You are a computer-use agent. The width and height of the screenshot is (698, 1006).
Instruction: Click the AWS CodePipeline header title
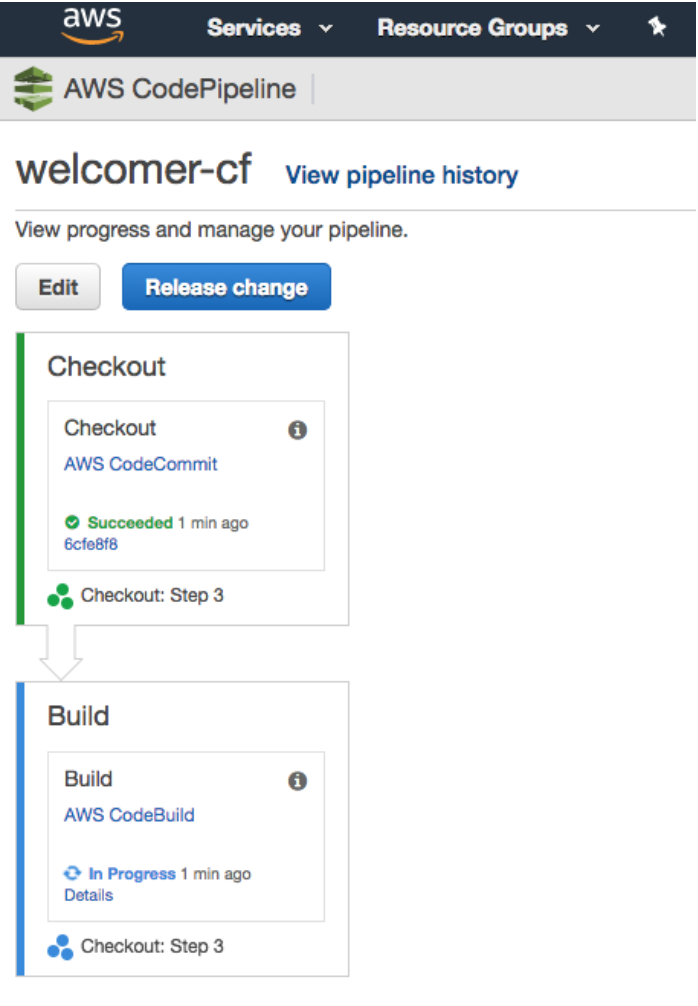180,89
